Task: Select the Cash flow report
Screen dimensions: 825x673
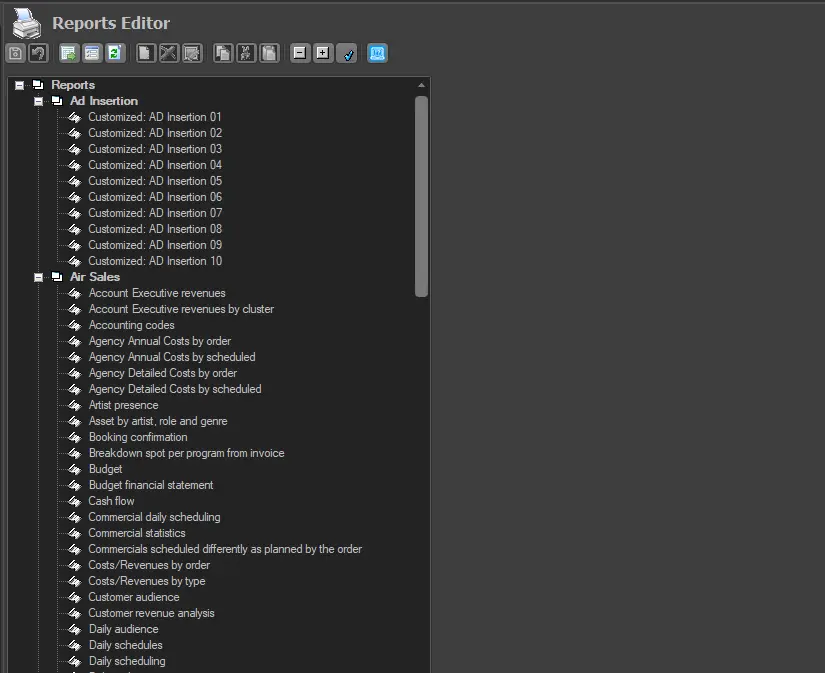Action: click(x=111, y=501)
